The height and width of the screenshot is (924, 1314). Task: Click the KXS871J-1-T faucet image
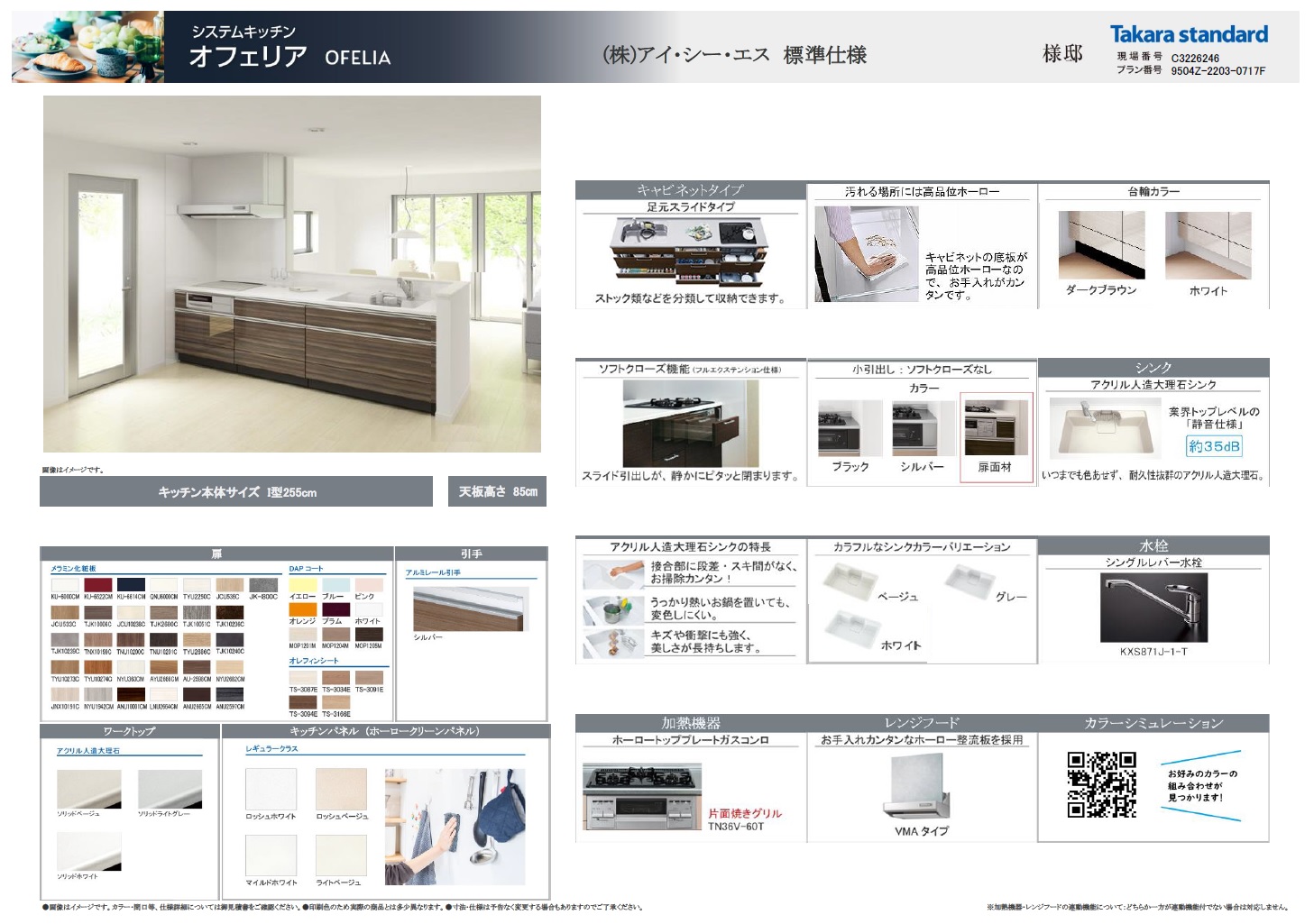point(1153,608)
